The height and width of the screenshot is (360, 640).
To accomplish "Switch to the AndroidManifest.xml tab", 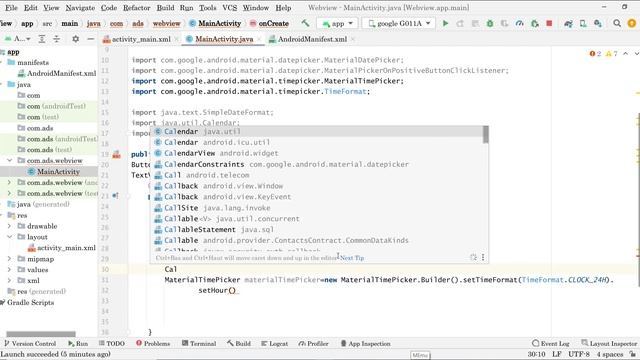I will point(312,39).
